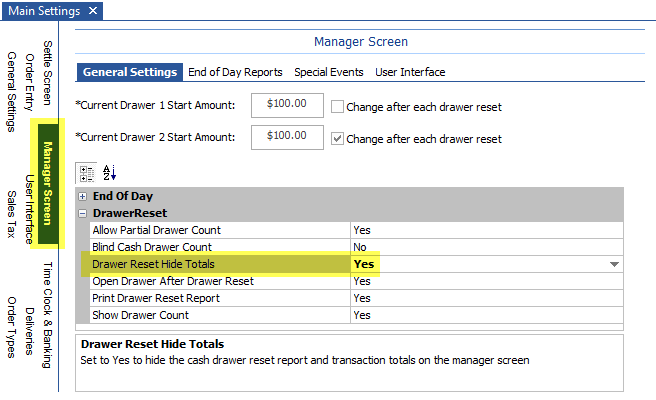Click the Categorized sort icon
Image resolution: width=656 pixels, height=400 pixels.
point(86,173)
